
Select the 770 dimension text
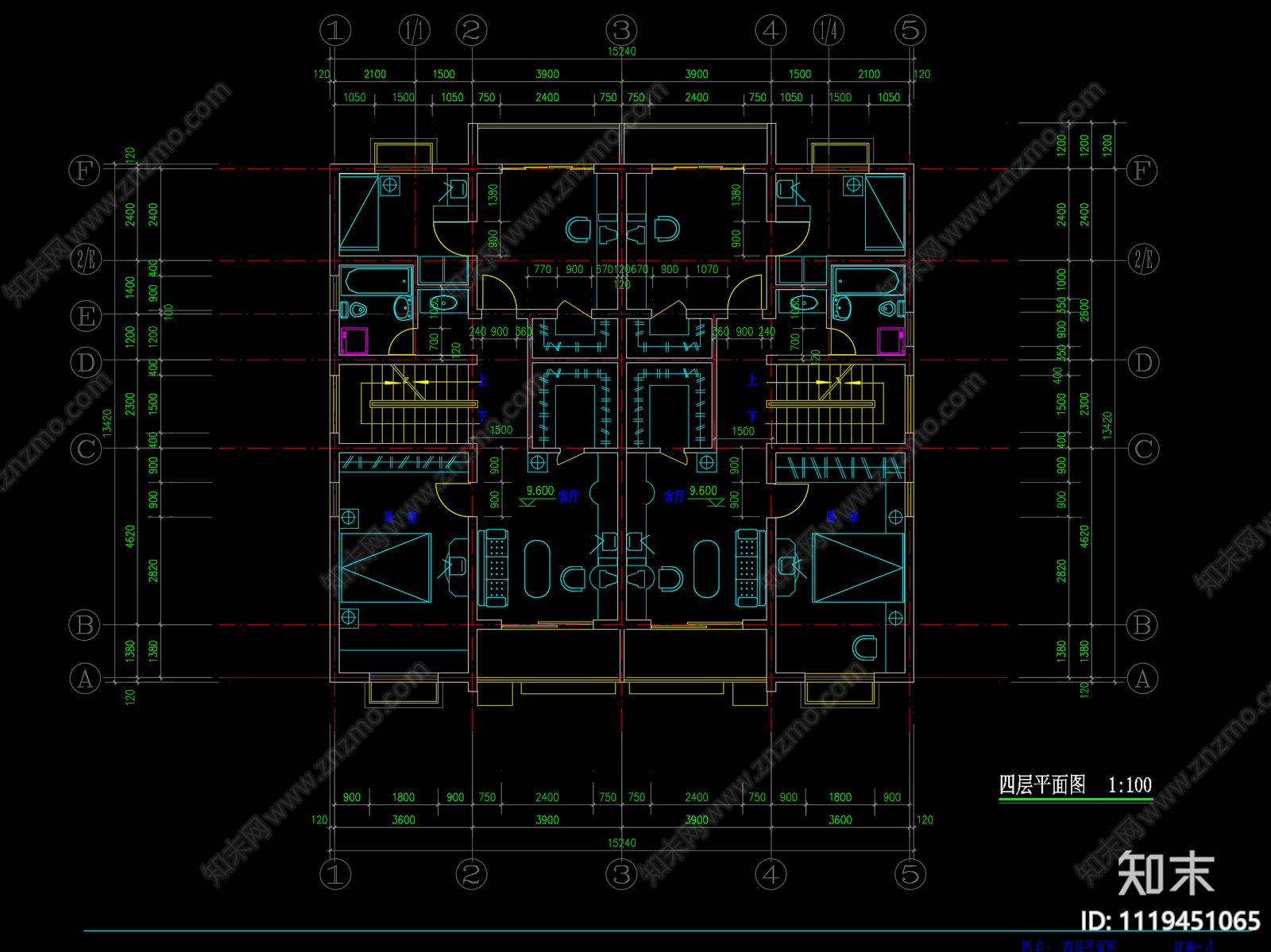(x=543, y=269)
